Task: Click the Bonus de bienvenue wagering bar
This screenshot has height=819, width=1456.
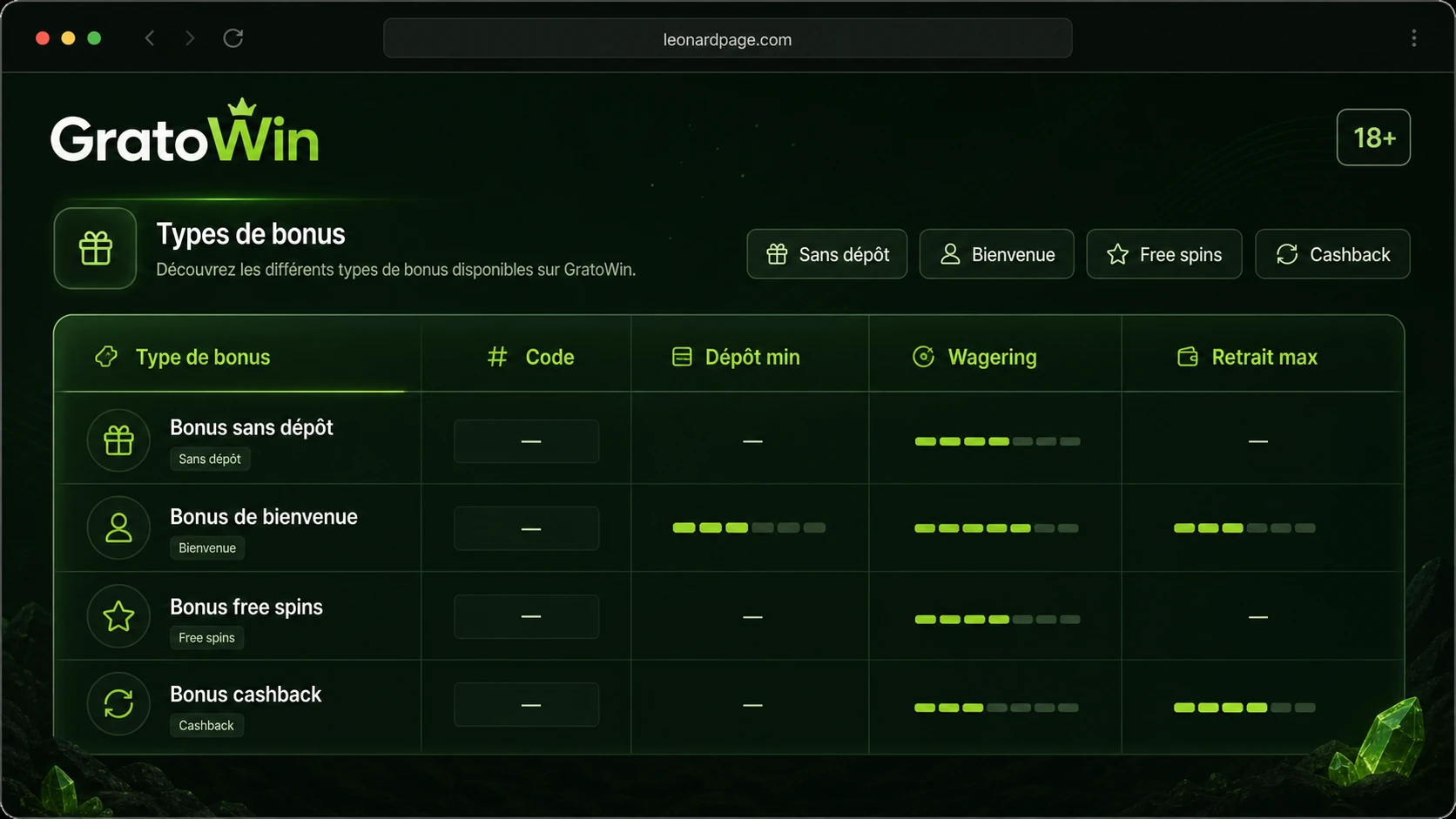Action: point(996,528)
